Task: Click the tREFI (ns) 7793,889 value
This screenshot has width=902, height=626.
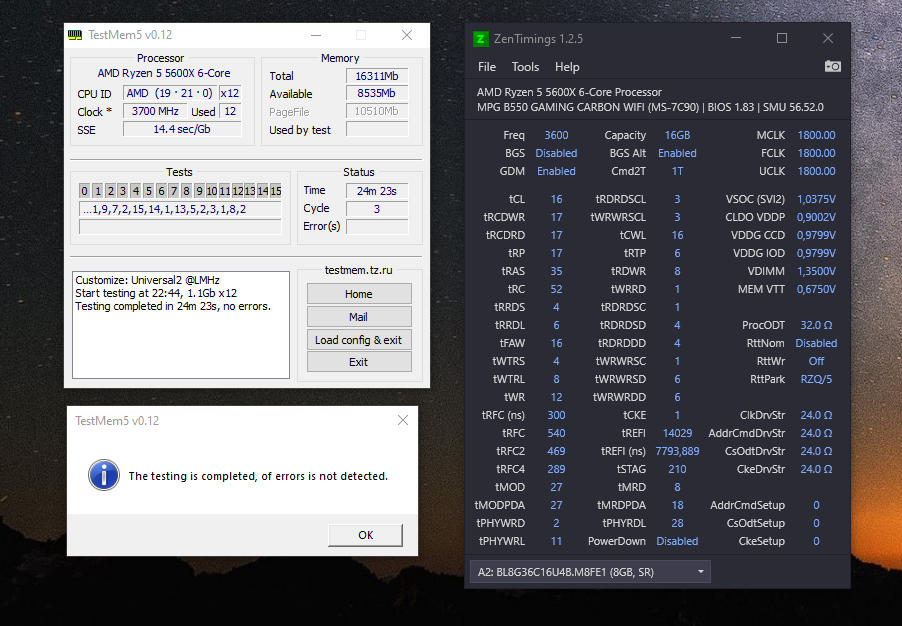Action: point(677,451)
